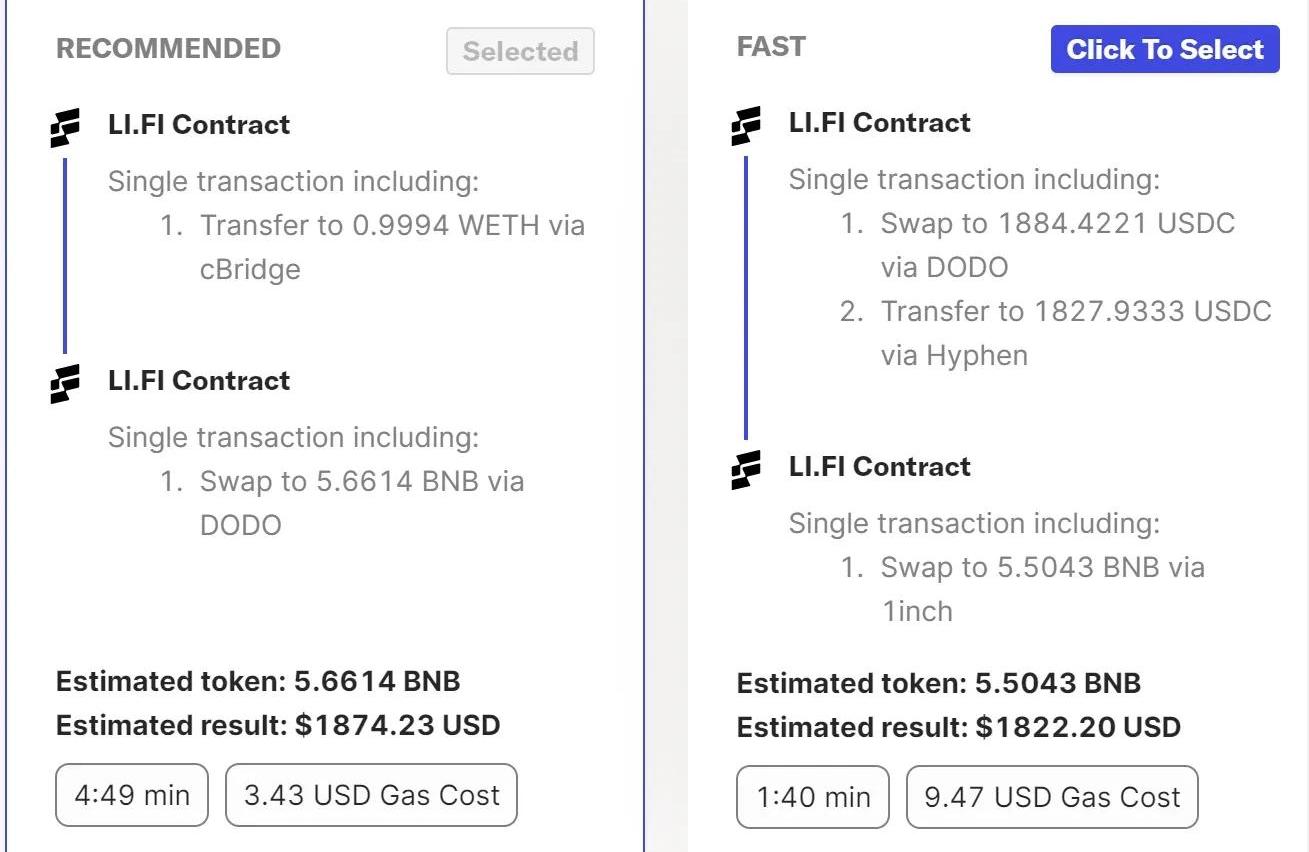Viewport: 1309px width, 852px height.
Task: Click Estimated result $1874.23 USD text
Action: coord(278,725)
